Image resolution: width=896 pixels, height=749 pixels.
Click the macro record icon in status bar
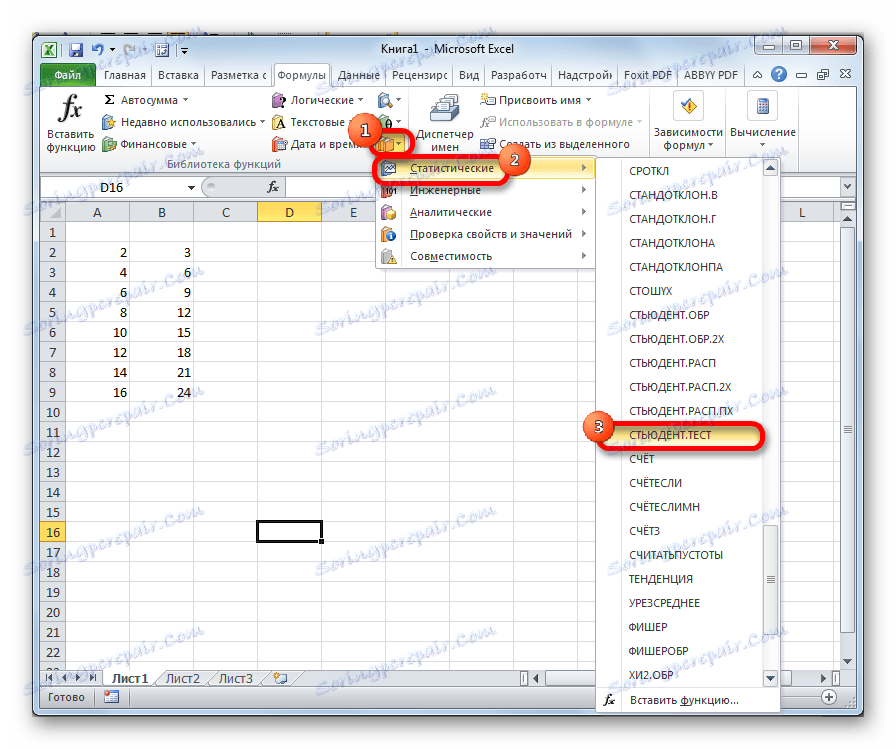point(111,697)
